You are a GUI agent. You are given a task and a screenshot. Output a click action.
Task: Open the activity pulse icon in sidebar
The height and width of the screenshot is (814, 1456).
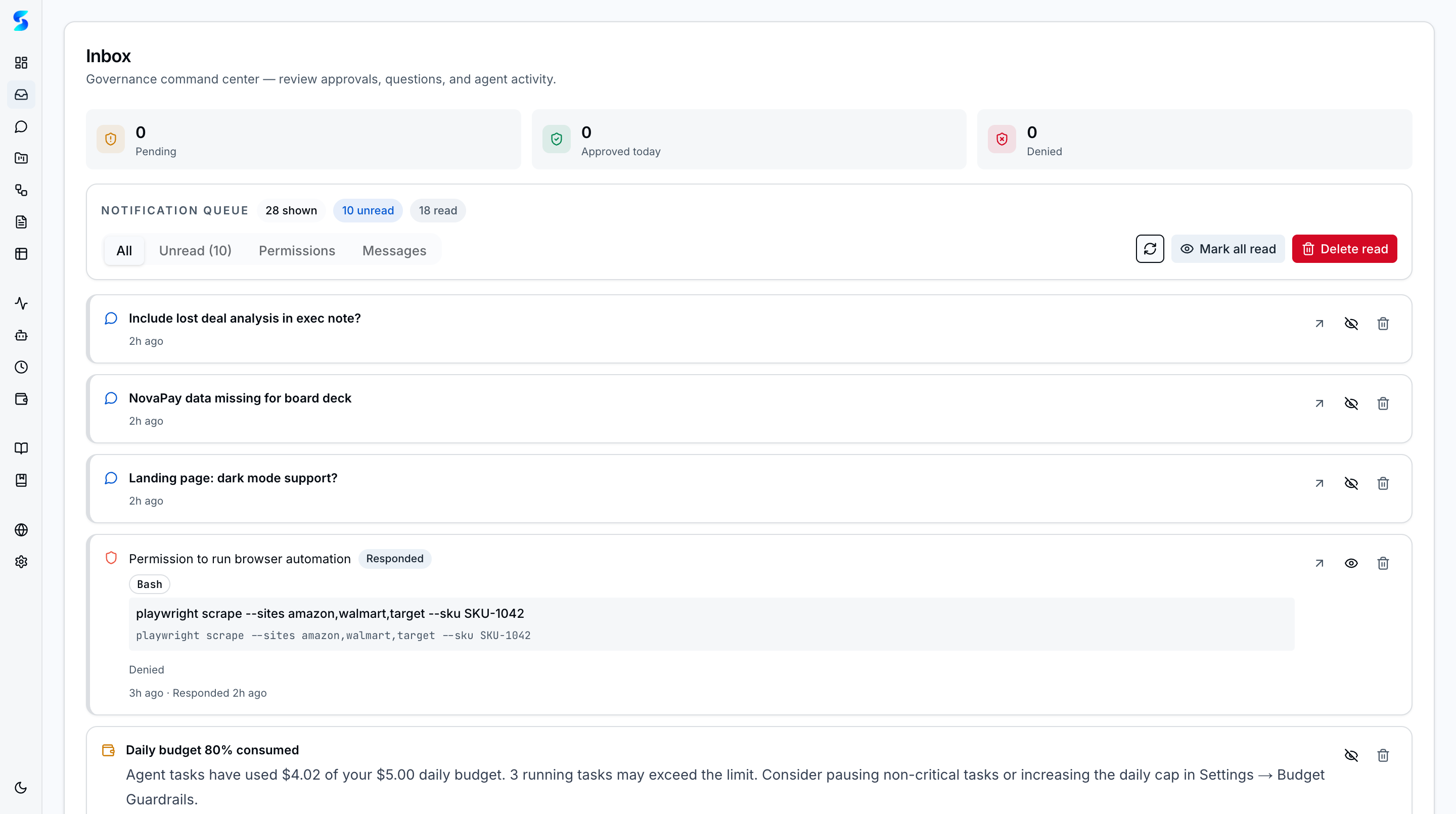click(21, 303)
